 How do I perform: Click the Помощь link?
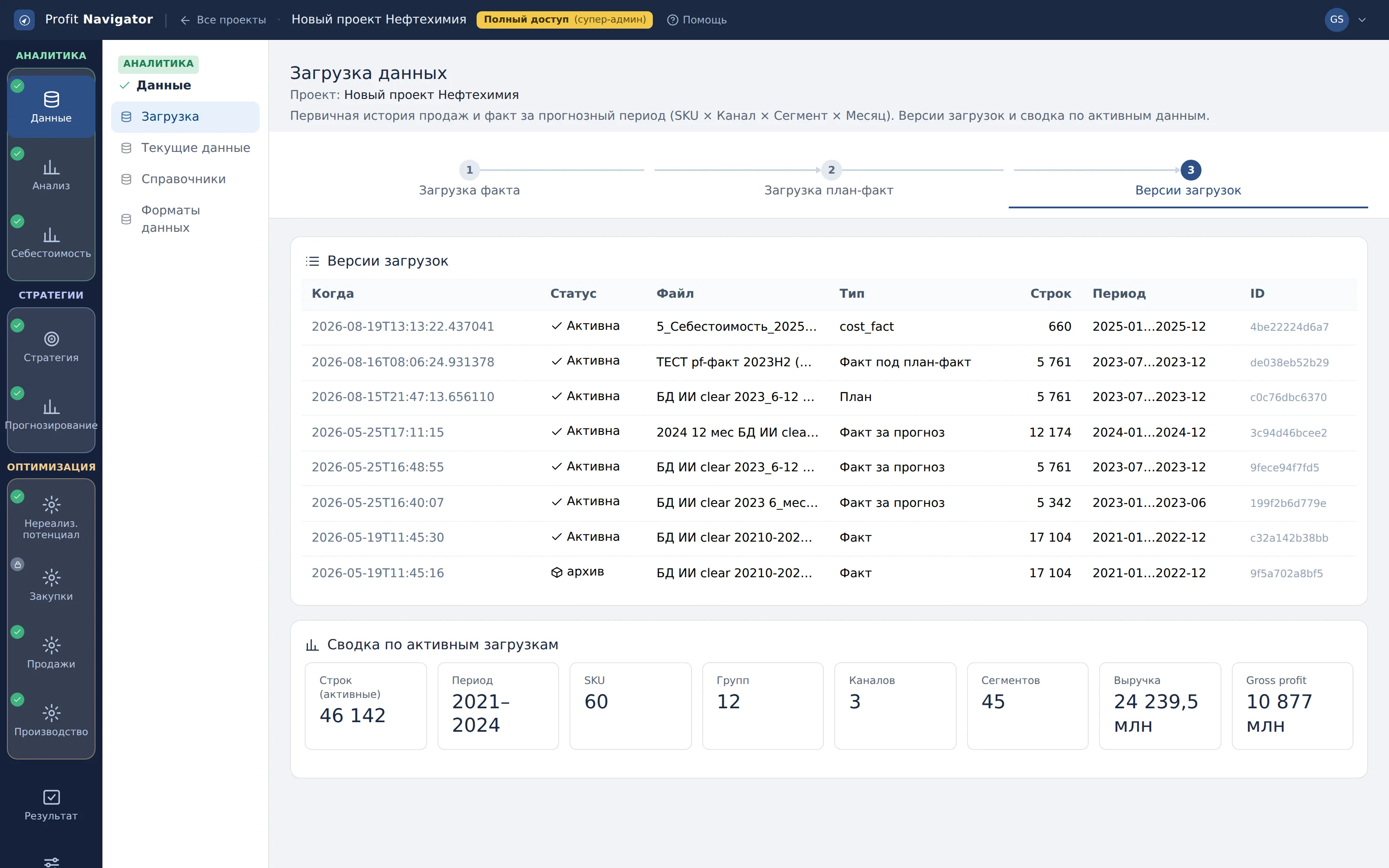pos(697,20)
